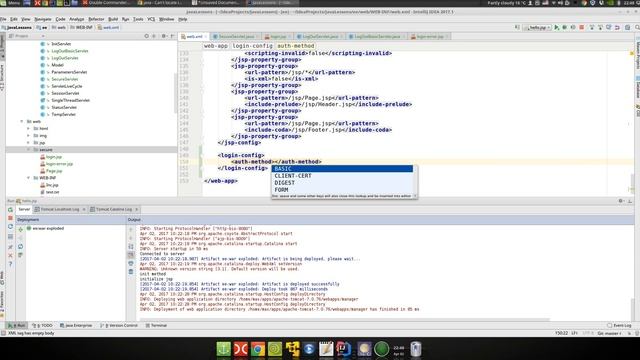
Task: Click the Output horizontal scrollbar
Action: click(345, 319)
